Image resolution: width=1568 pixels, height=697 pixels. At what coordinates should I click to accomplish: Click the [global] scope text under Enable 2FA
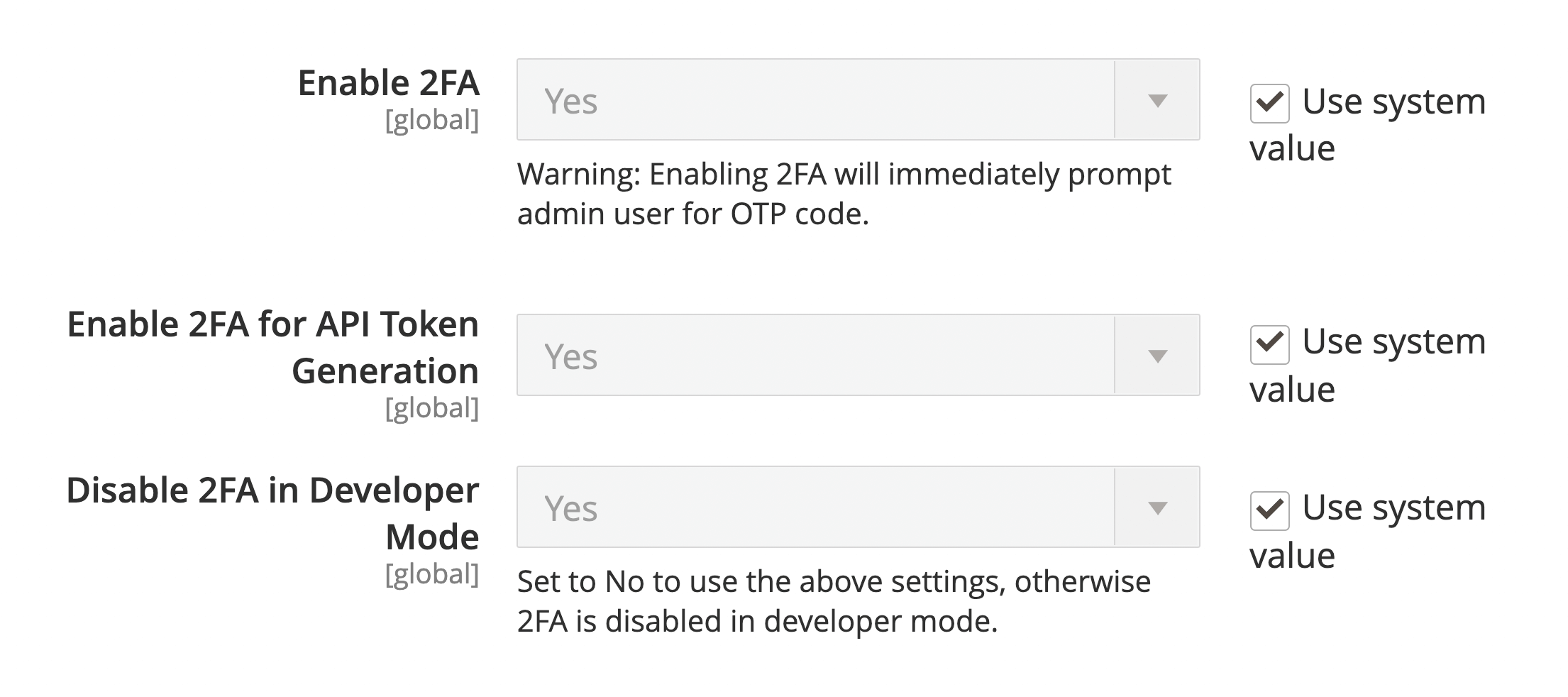(432, 119)
